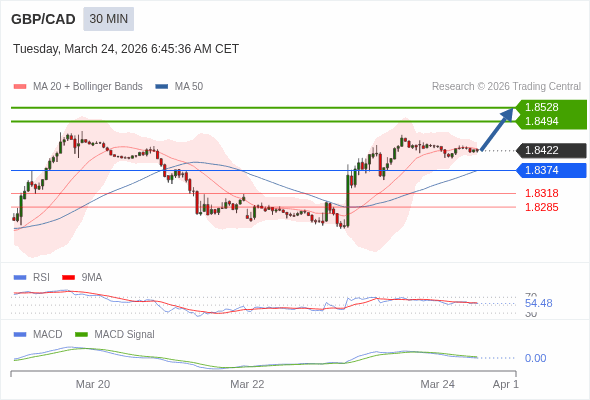Click the MACD Signal legend label
Image resolution: width=590 pixels, height=400 pixels.
pyautogui.click(x=125, y=335)
